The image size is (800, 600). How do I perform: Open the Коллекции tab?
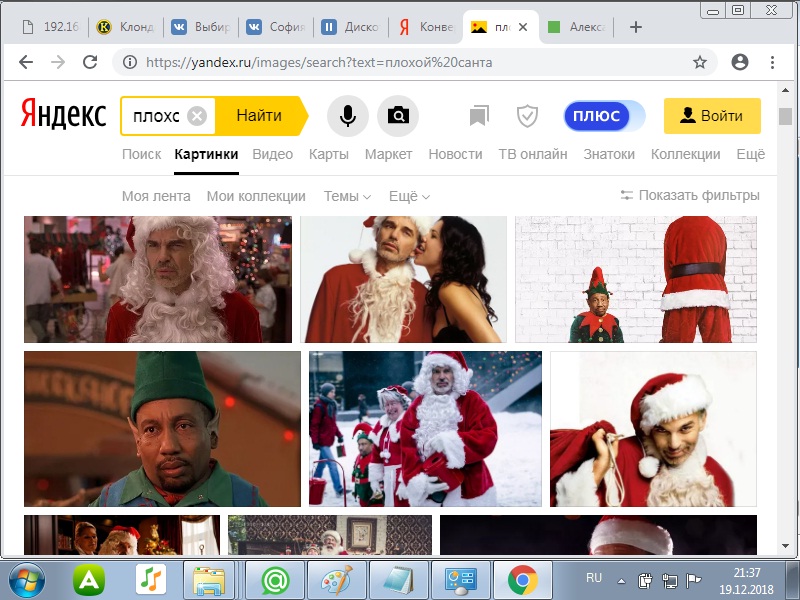[685, 154]
